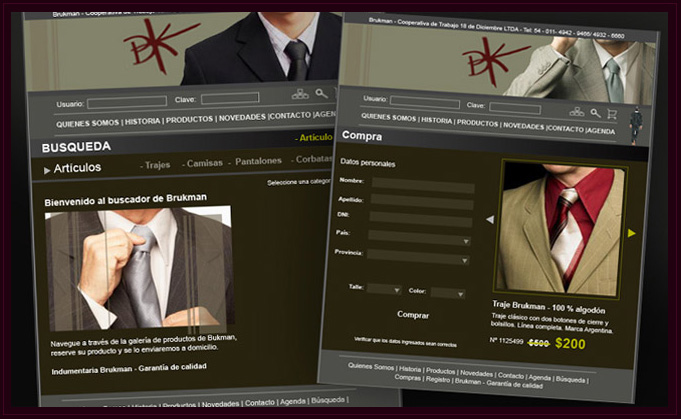Click the BK logo on the left page header
Screen dimensions: 681x419
coord(160,46)
